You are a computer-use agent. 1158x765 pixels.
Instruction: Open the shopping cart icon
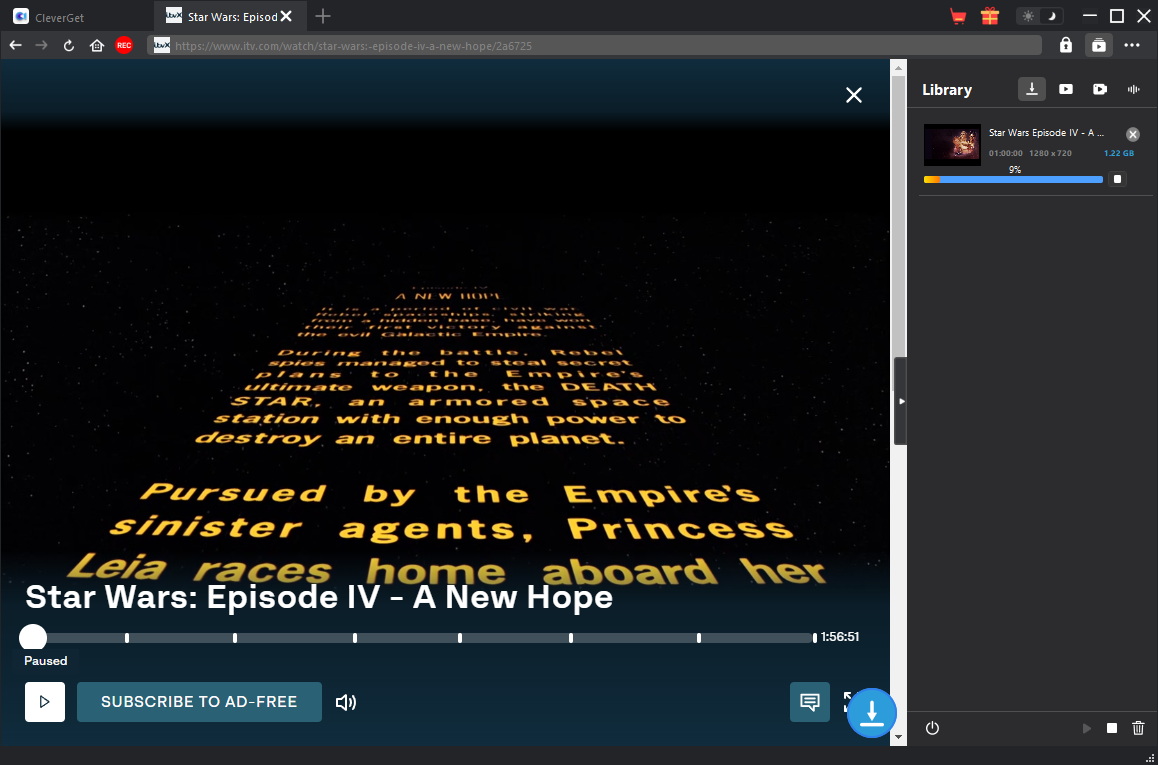tap(958, 16)
